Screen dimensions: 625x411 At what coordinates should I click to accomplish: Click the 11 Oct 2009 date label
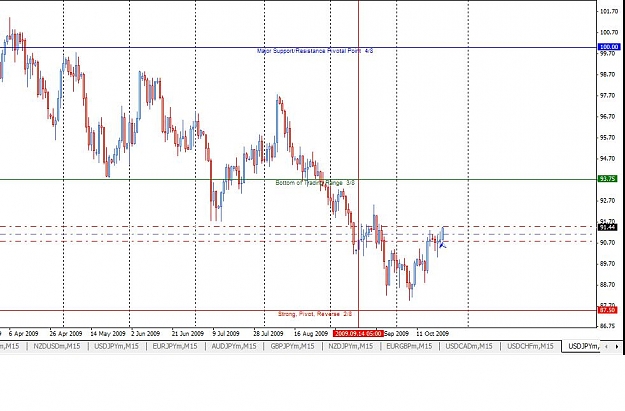click(x=433, y=334)
